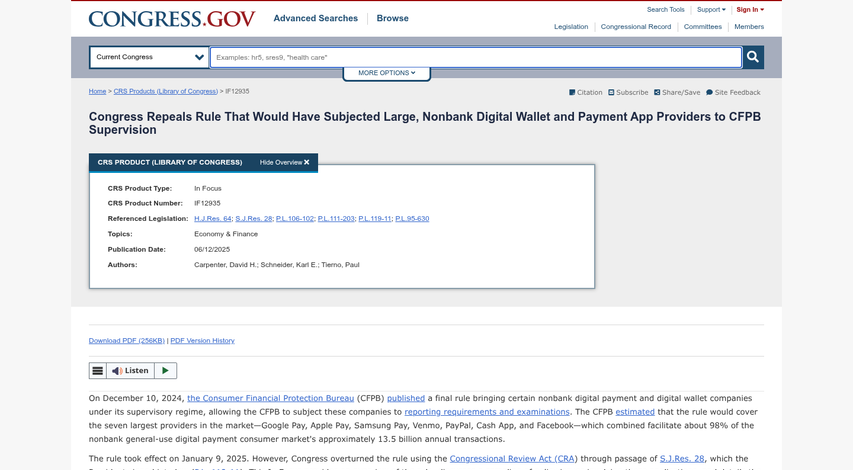Go to Members section
Screen dimensions: 853x470
click(749, 27)
